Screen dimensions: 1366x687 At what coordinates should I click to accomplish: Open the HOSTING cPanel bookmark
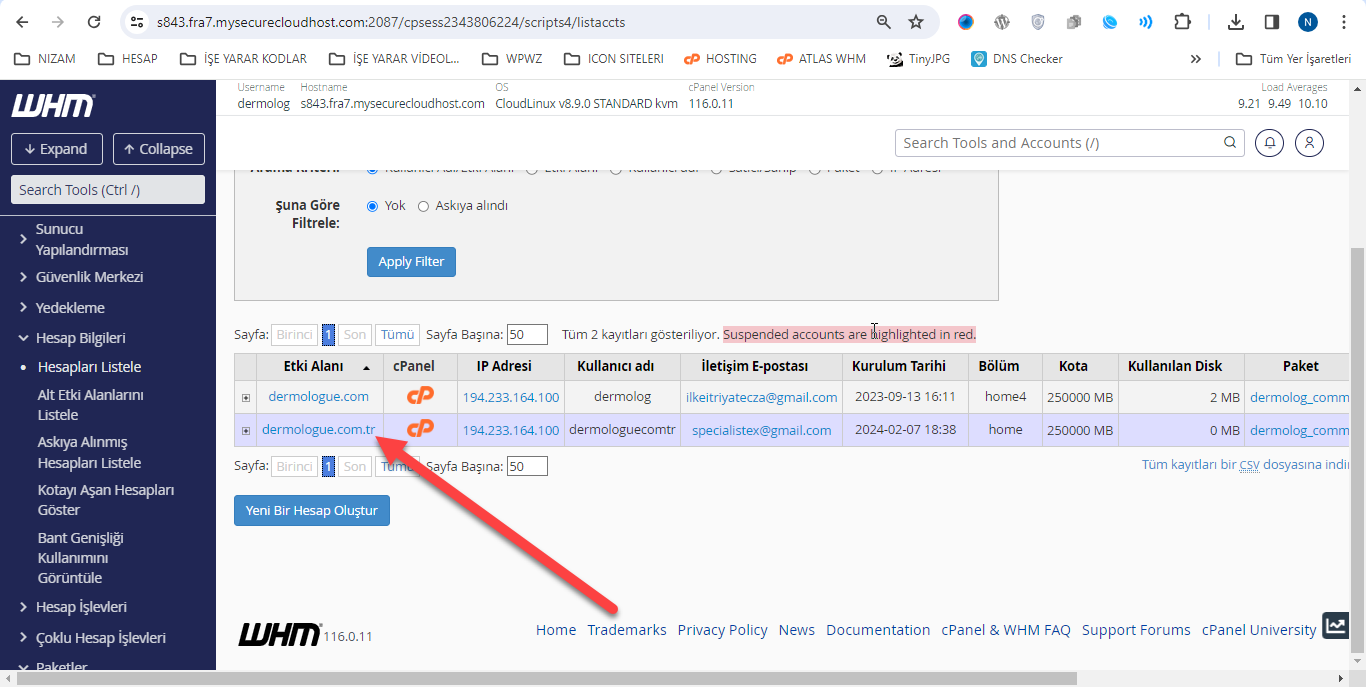[720, 59]
